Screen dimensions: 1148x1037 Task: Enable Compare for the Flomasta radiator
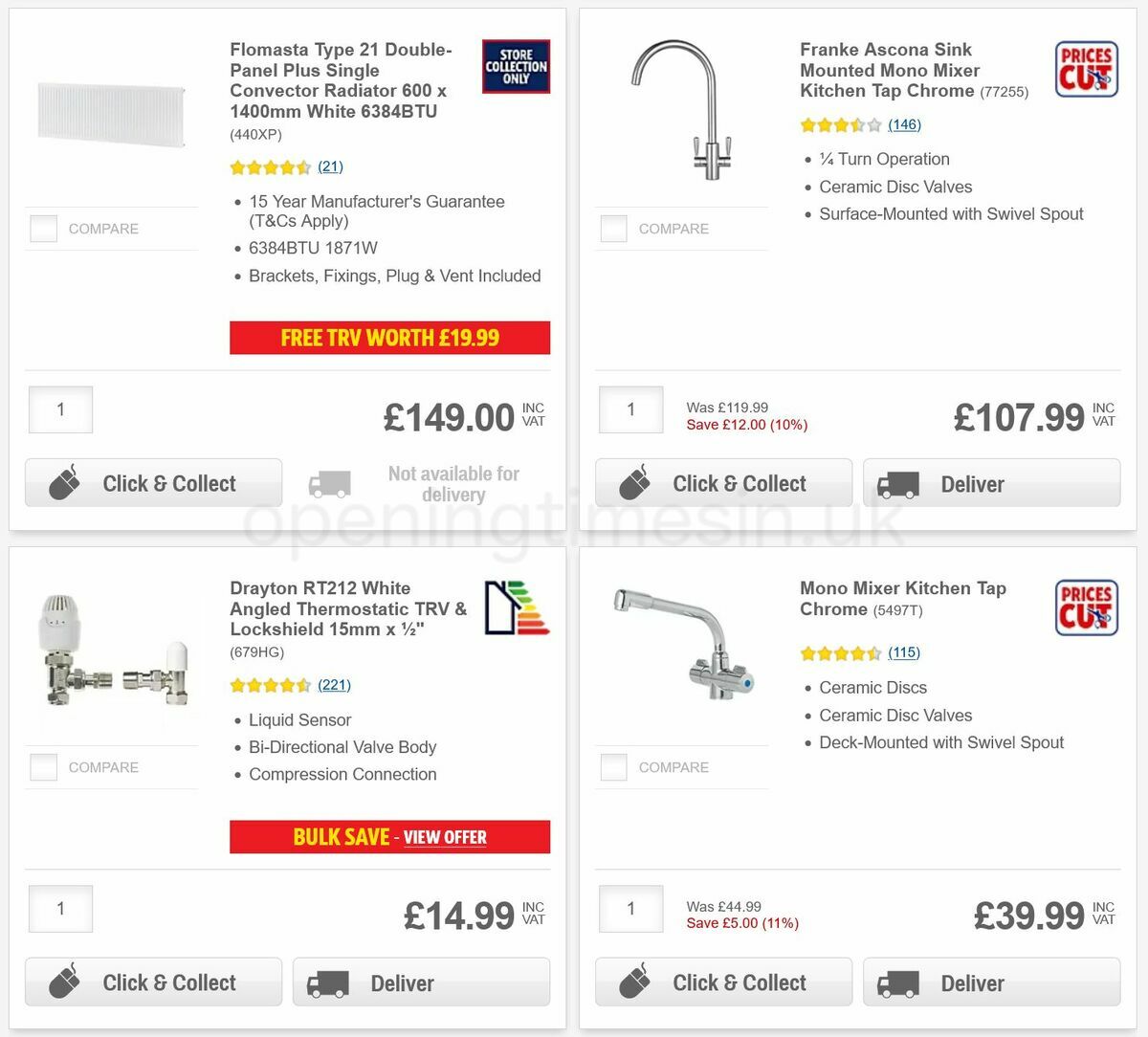(43, 229)
